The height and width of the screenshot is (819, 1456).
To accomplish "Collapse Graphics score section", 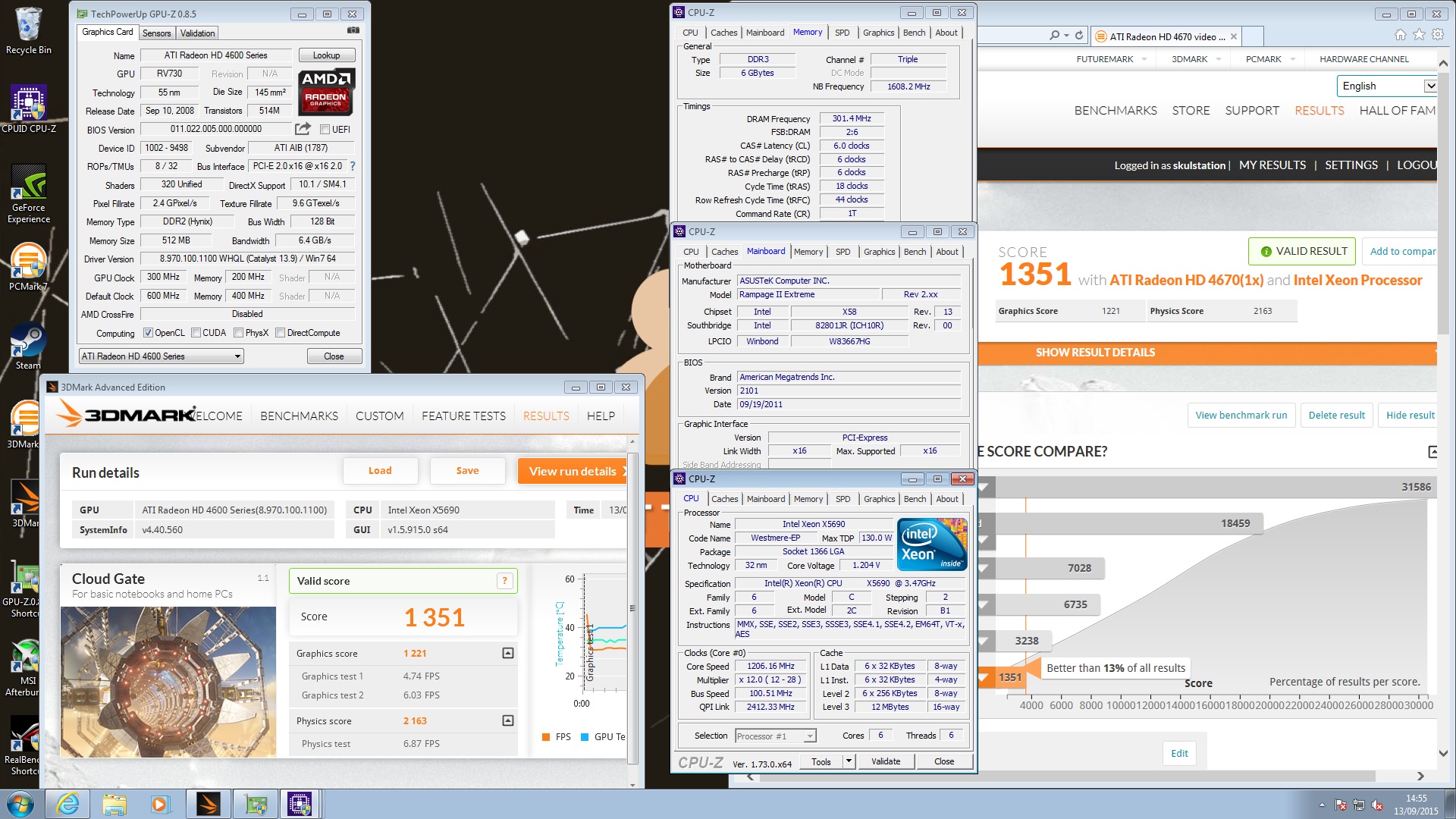I will pyautogui.click(x=508, y=653).
